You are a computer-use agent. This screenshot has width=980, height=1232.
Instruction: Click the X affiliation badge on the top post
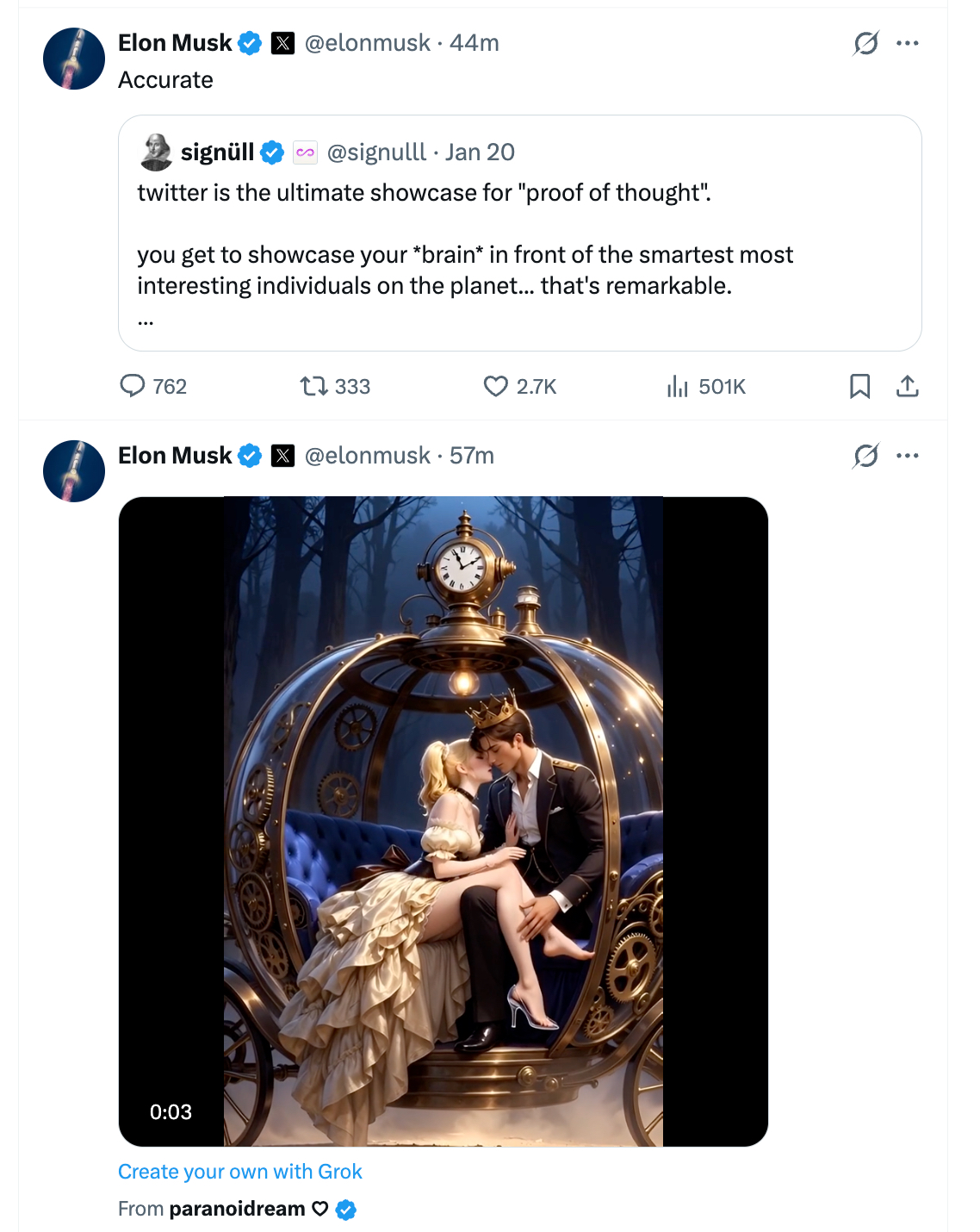pyautogui.click(x=282, y=43)
